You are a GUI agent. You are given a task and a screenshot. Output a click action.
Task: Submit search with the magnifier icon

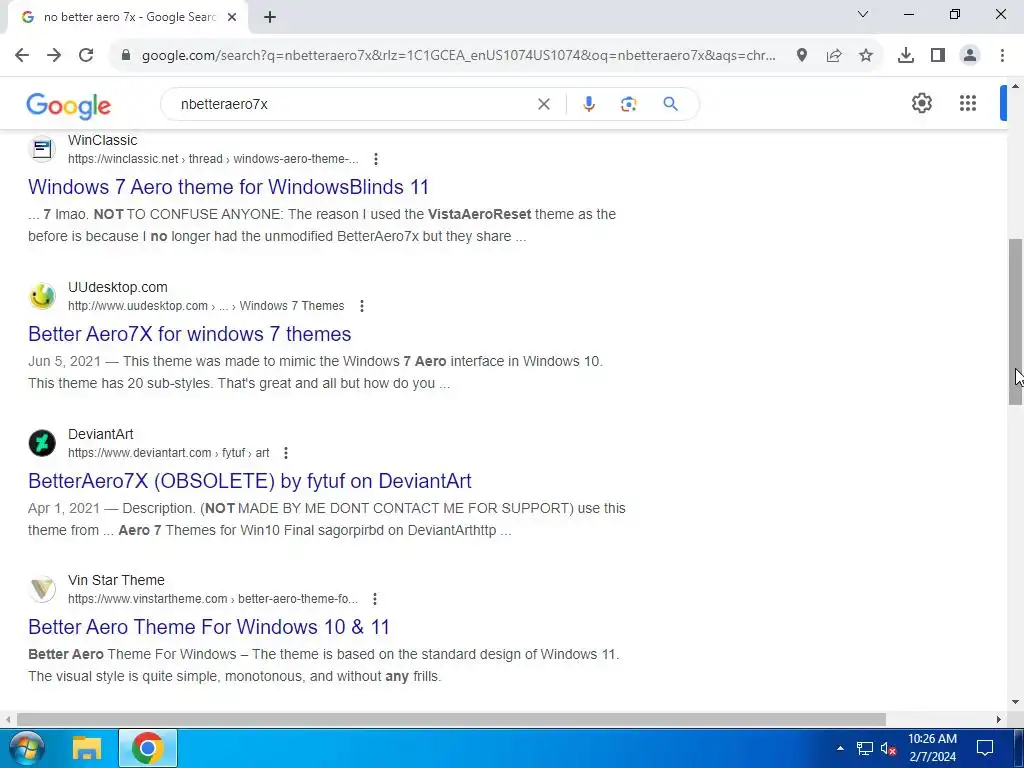tap(671, 104)
